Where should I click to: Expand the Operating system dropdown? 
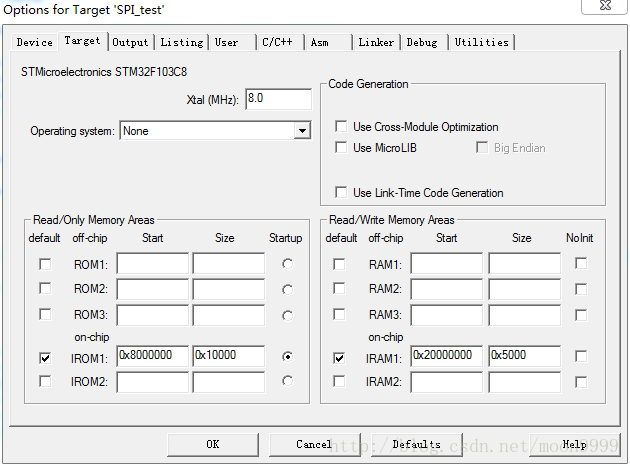(x=302, y=131)
